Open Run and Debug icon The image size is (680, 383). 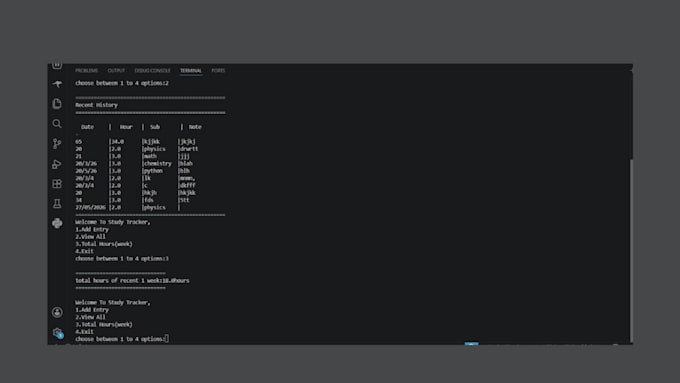[57, 164]
